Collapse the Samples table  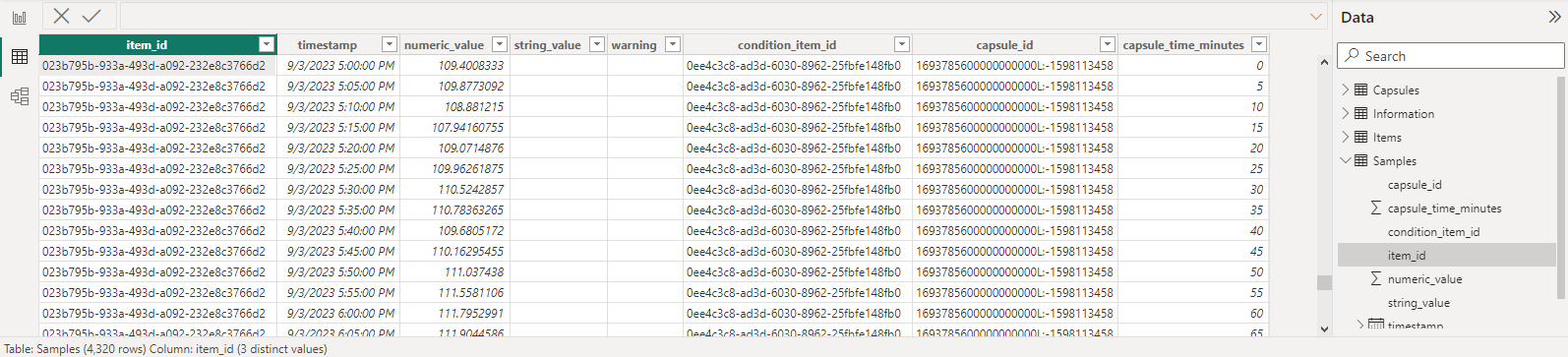(x=1346, y=161)
